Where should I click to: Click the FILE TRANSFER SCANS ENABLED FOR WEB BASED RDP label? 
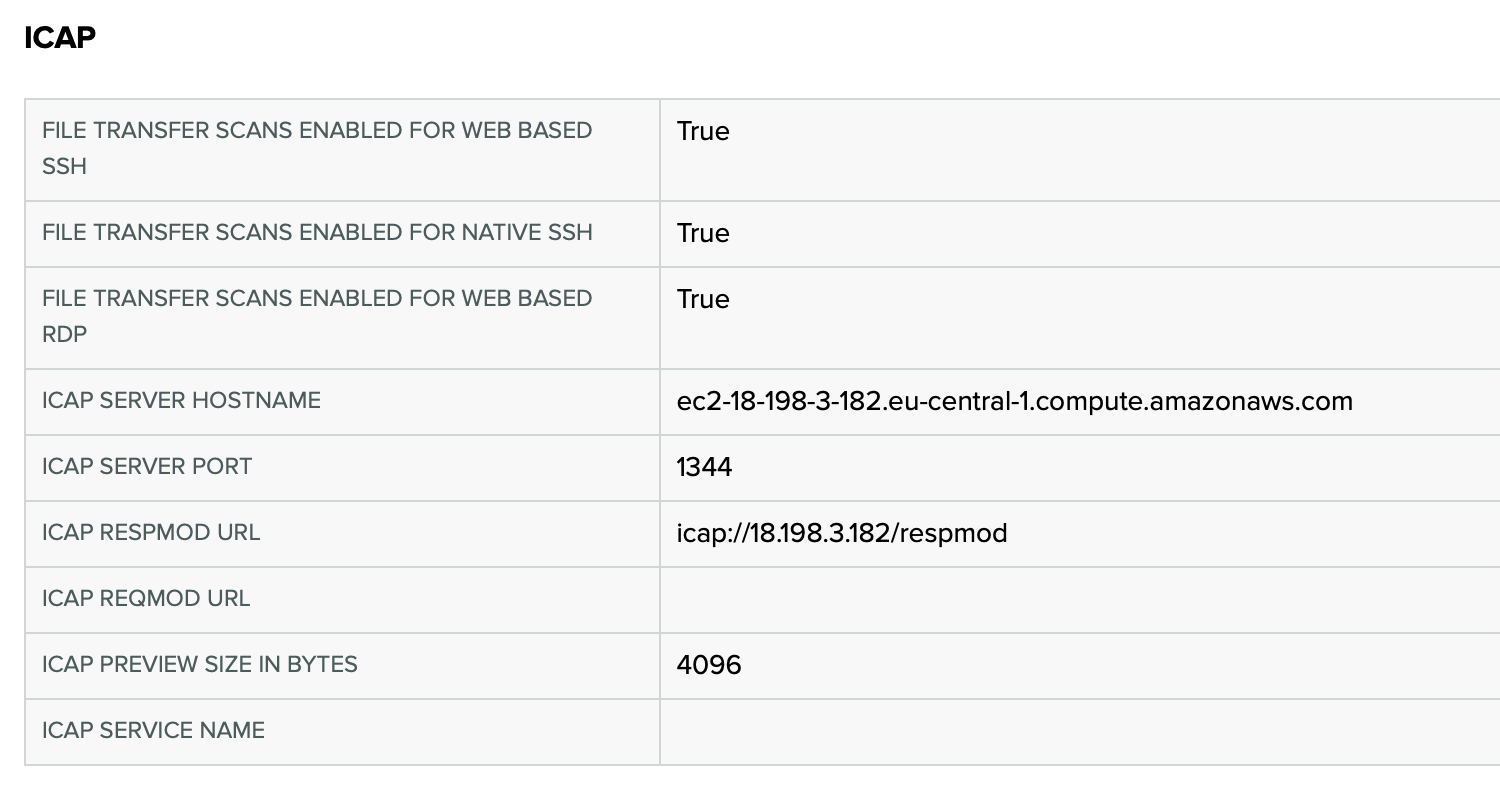[x=317, y=316]
